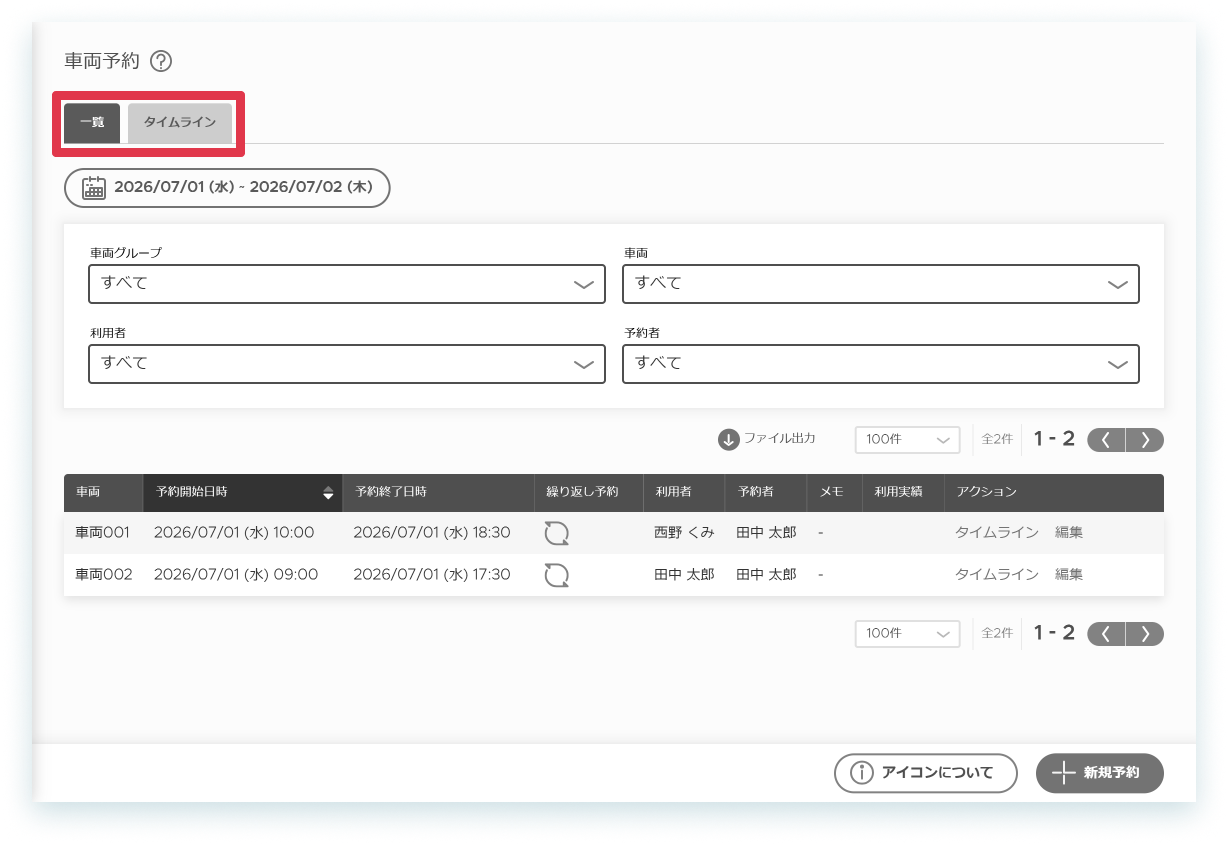Click the 予約終了日時 column header
Image resolution: width=1228 pixels, height=844 pixels.
[438, 492]
